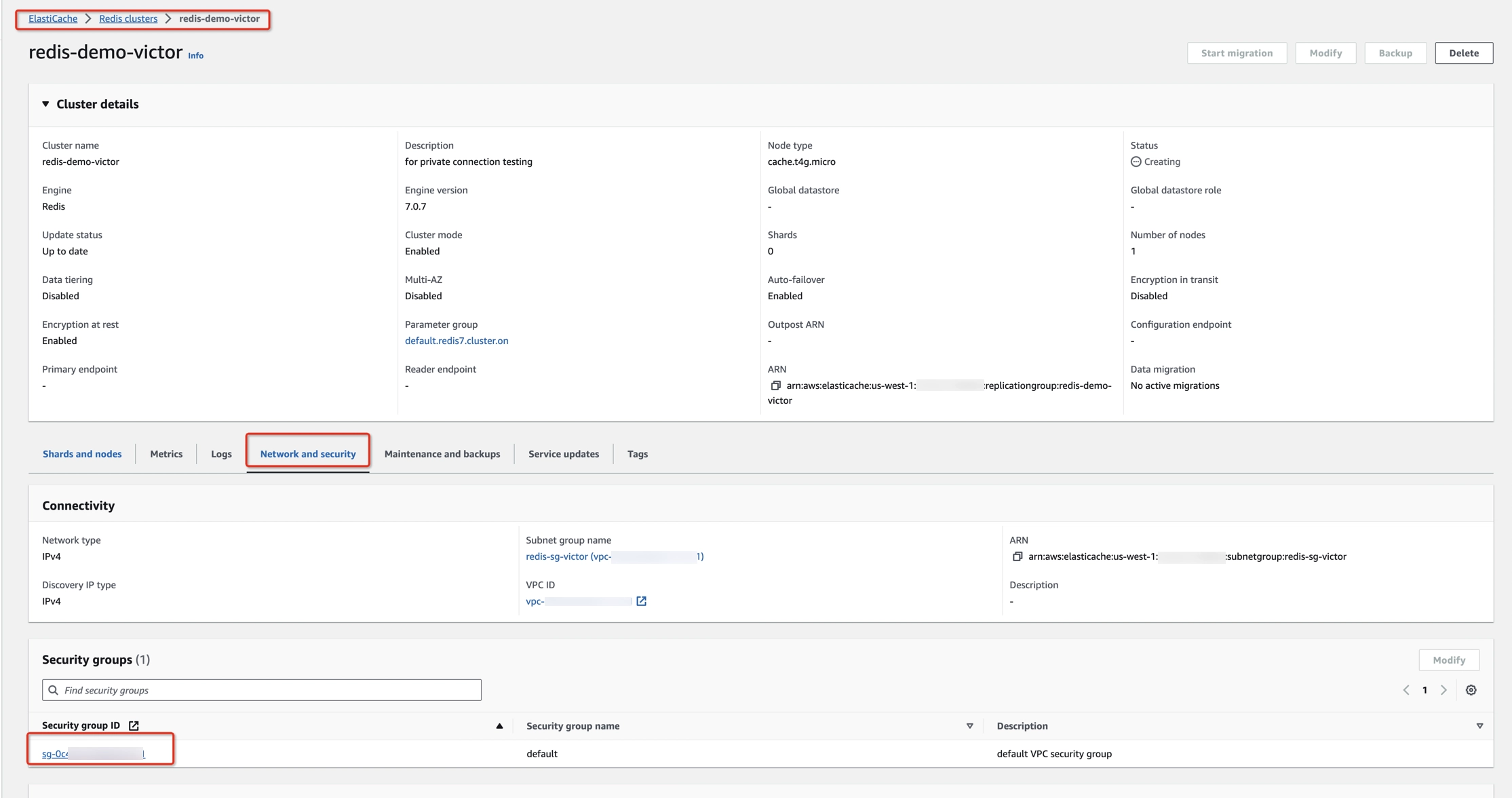Click Modify in Security groups panel

1449,660
